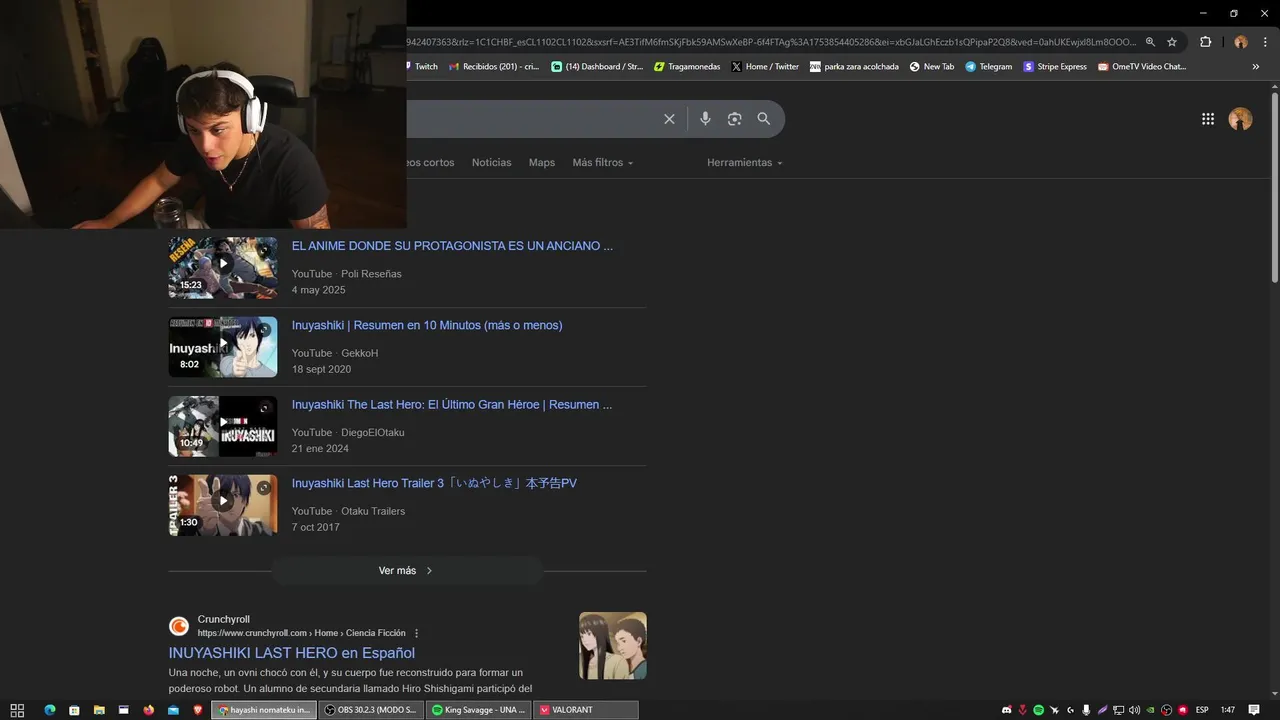
Task: Open the Crunchyroll result three-dot menu
Action: click(x=417, y=633)
